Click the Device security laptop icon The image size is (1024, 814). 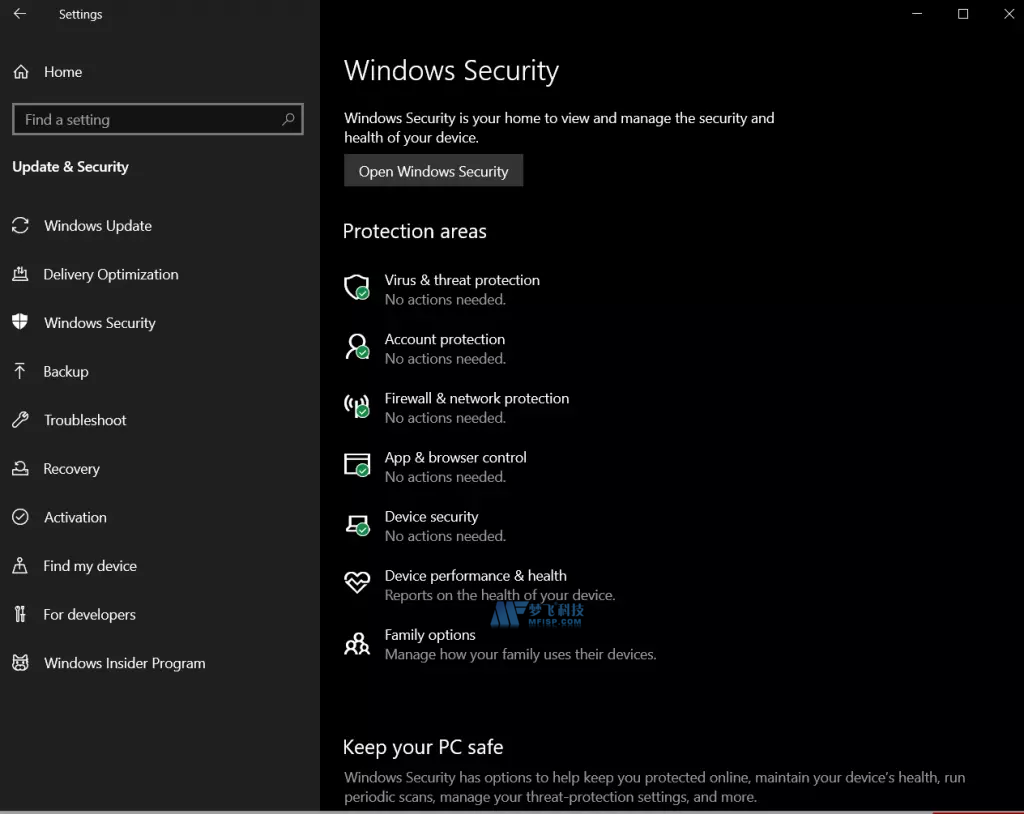pyautogui.click(x=357, y=525)
